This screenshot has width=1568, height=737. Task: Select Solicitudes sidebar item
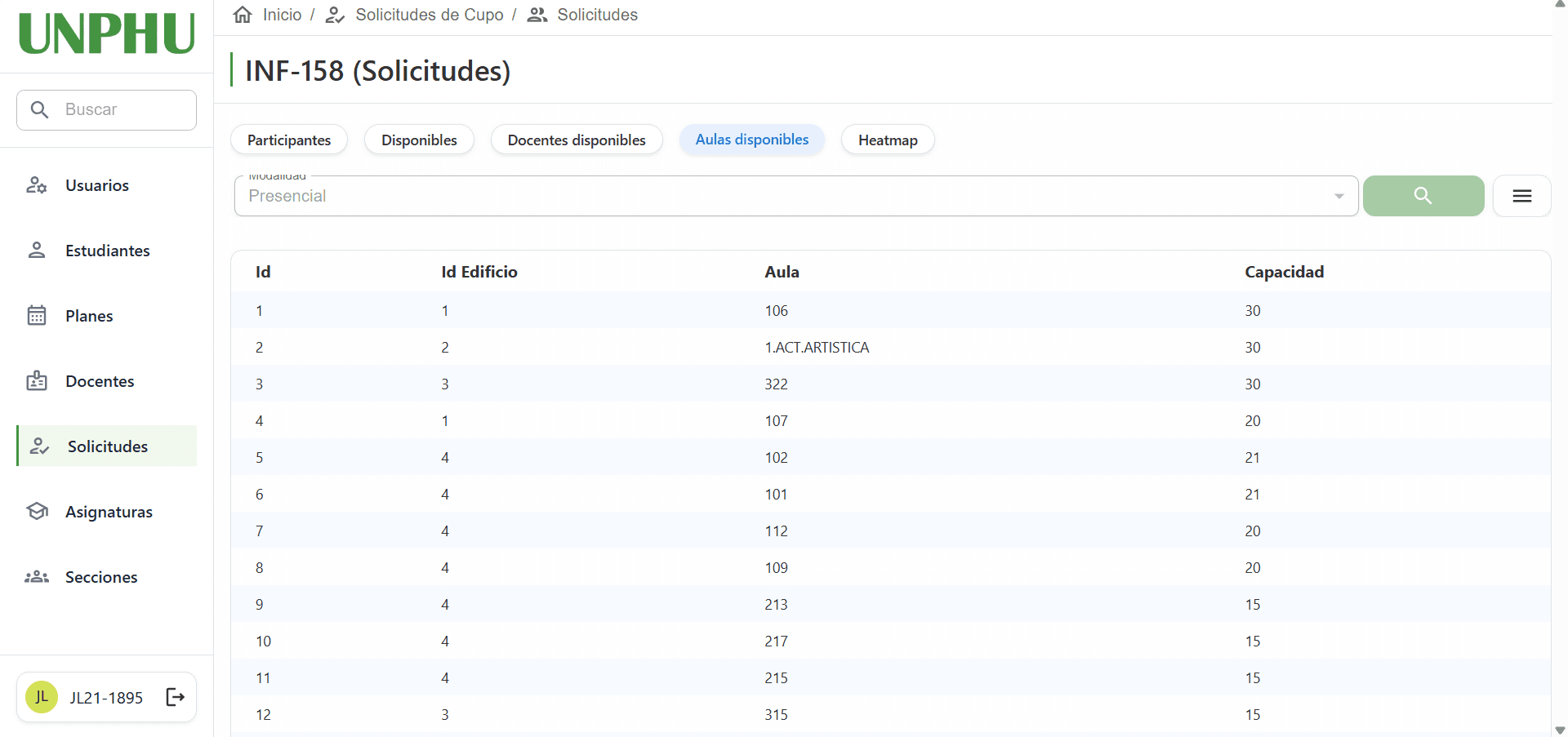click(106, 446)
